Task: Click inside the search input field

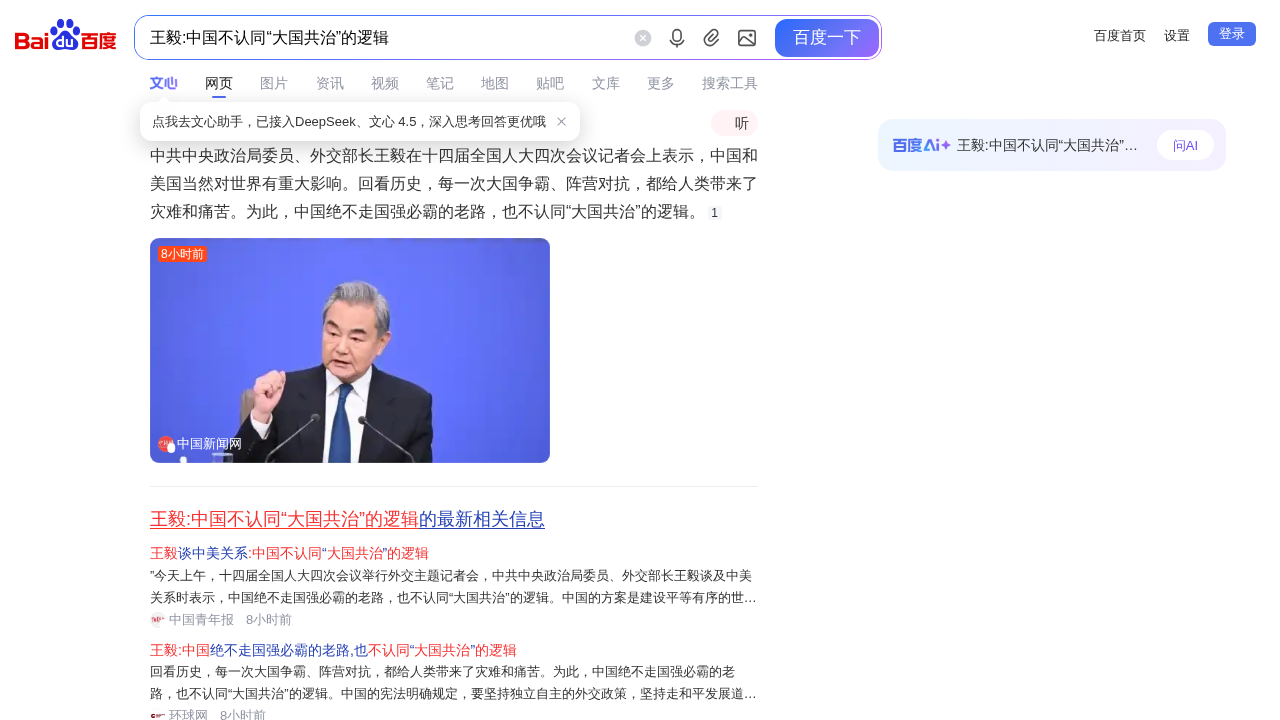Action: click(380, 38)
